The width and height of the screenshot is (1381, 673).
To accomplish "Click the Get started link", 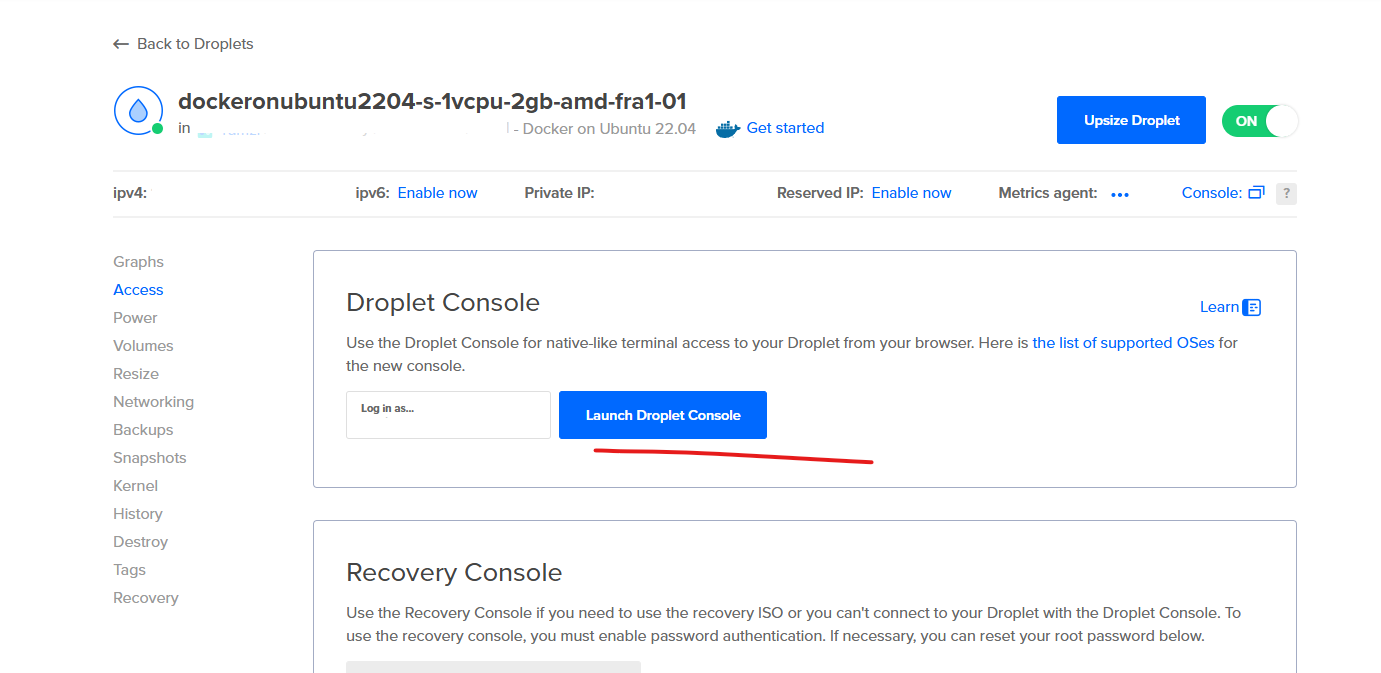I will [784, 128].
